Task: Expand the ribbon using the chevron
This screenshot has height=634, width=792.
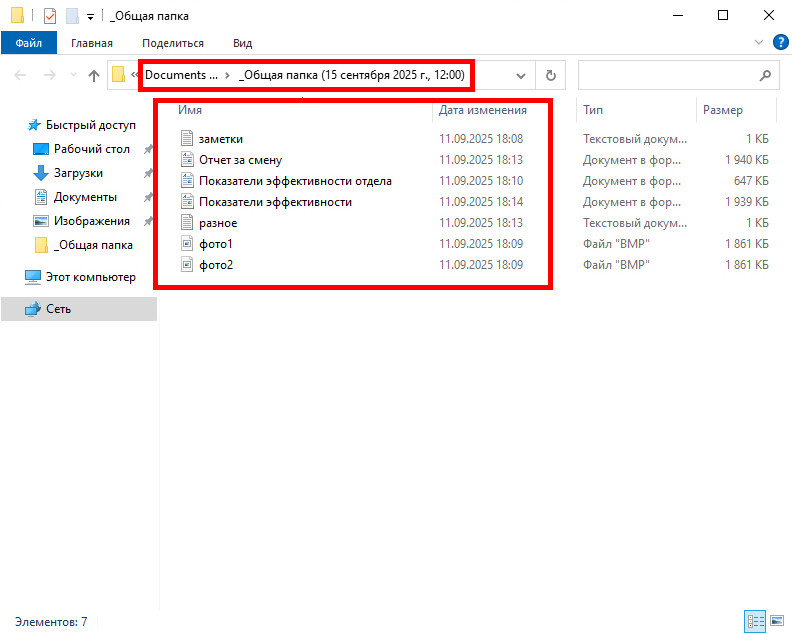Action: click(758, 43)
